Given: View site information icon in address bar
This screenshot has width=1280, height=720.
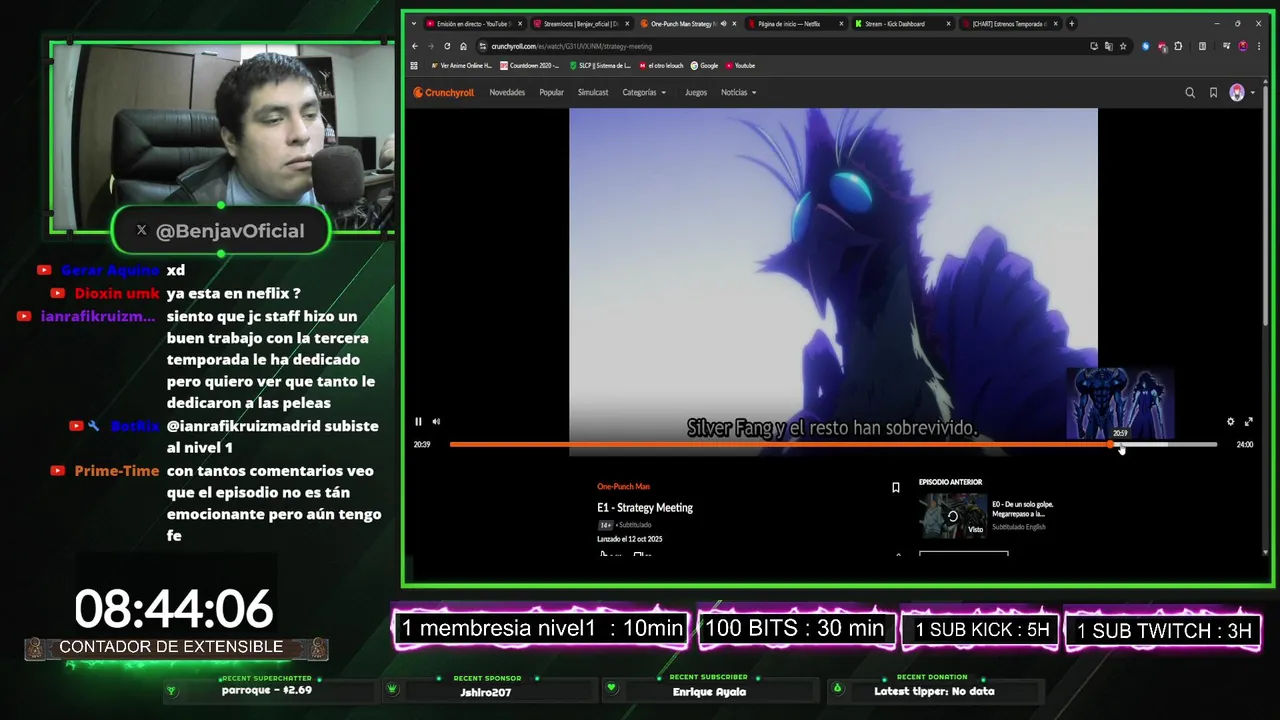Looking at the screenshot, I should coord(482,46).
